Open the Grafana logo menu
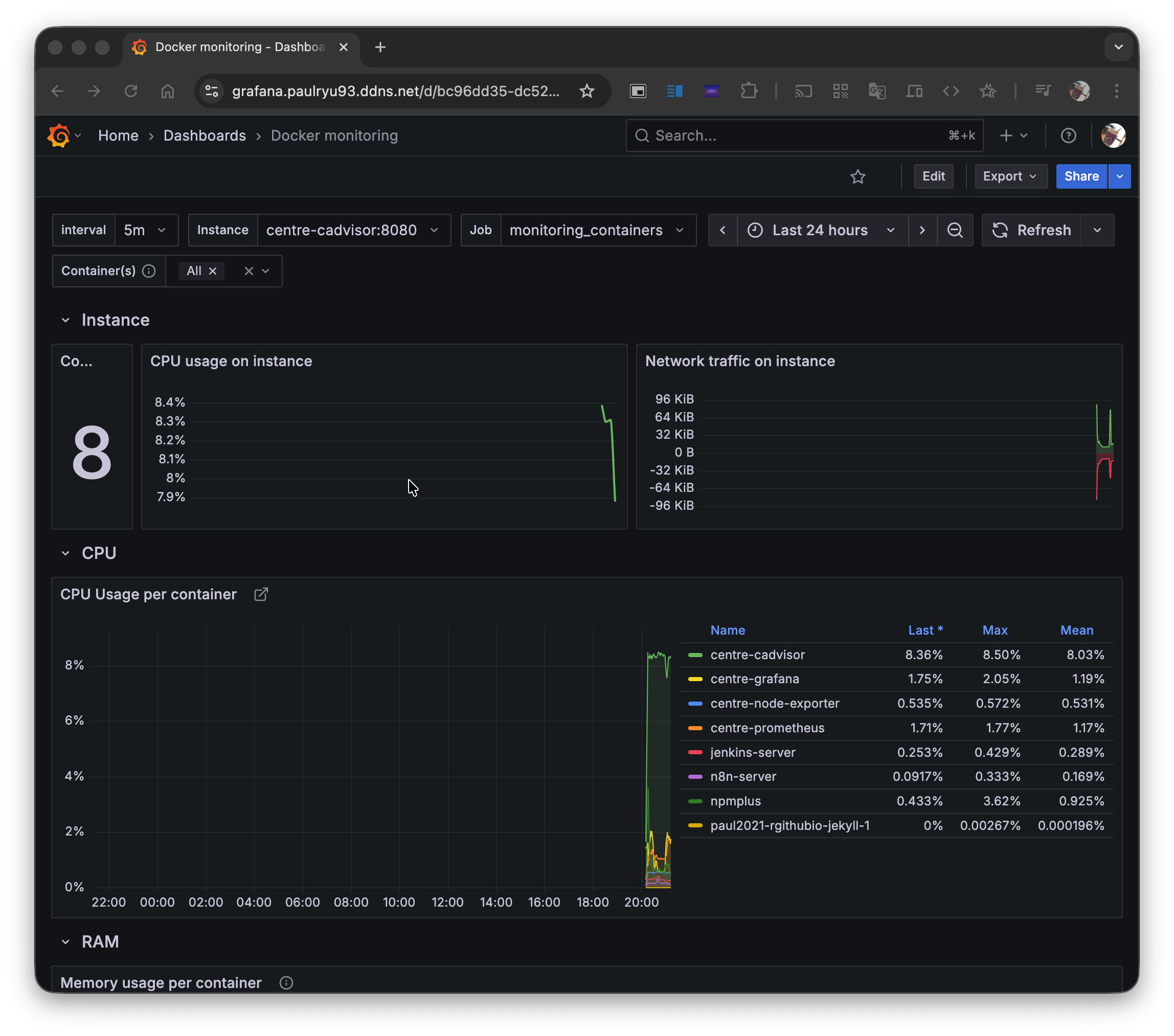 (x=59, y=136)
